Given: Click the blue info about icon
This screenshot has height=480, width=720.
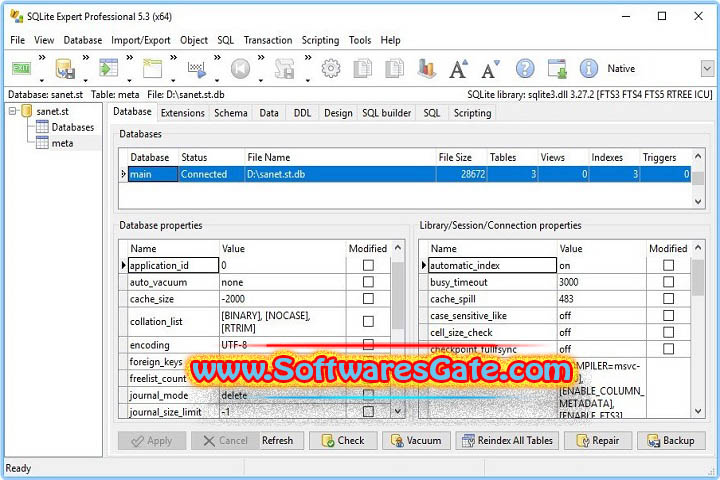Looking at the screenshot, I should coord(589,69).
